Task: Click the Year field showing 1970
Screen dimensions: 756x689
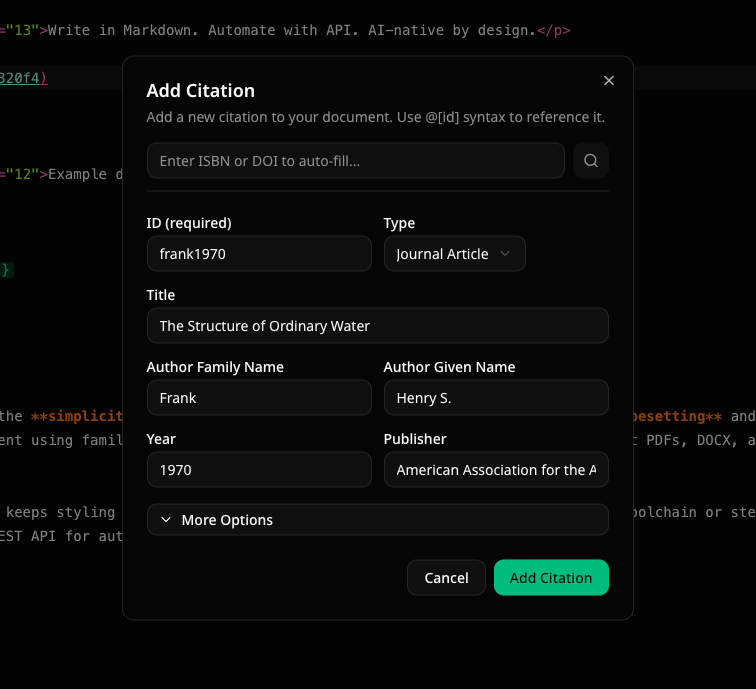Action: [x=259, y=470]
